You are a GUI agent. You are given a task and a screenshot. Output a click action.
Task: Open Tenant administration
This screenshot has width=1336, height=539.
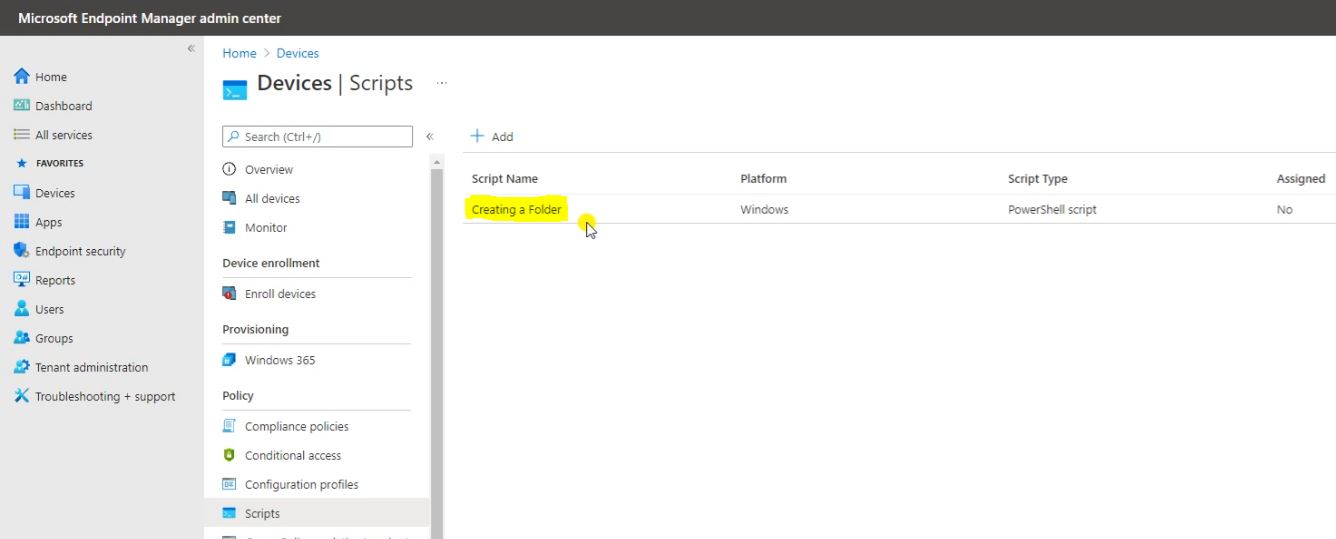(x=91, y=367)
